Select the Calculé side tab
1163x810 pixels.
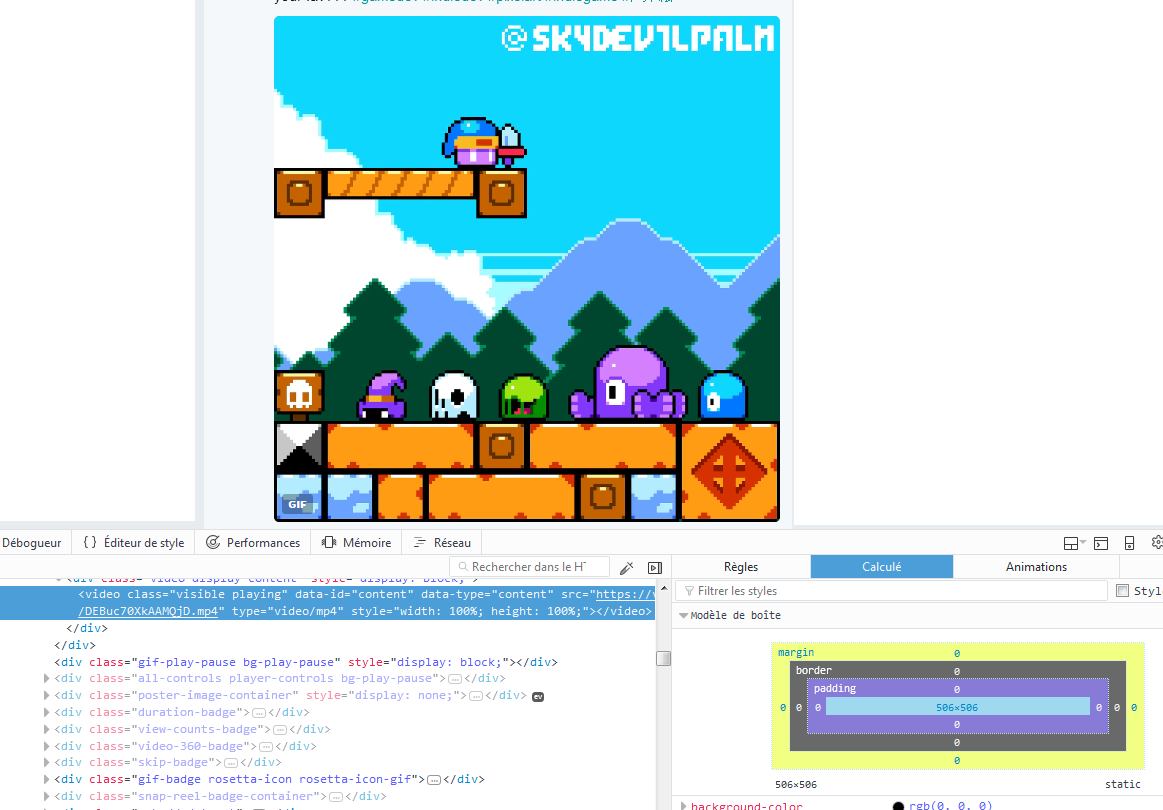(881, 567)
